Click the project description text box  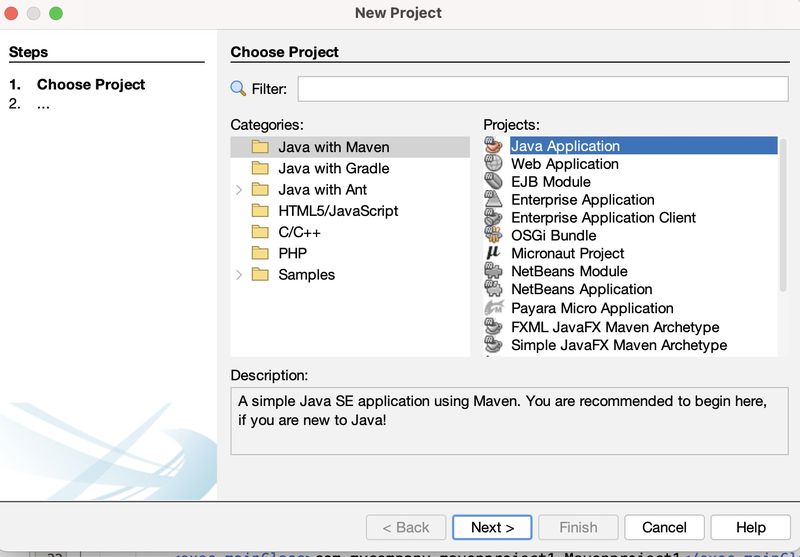point(509,421)
